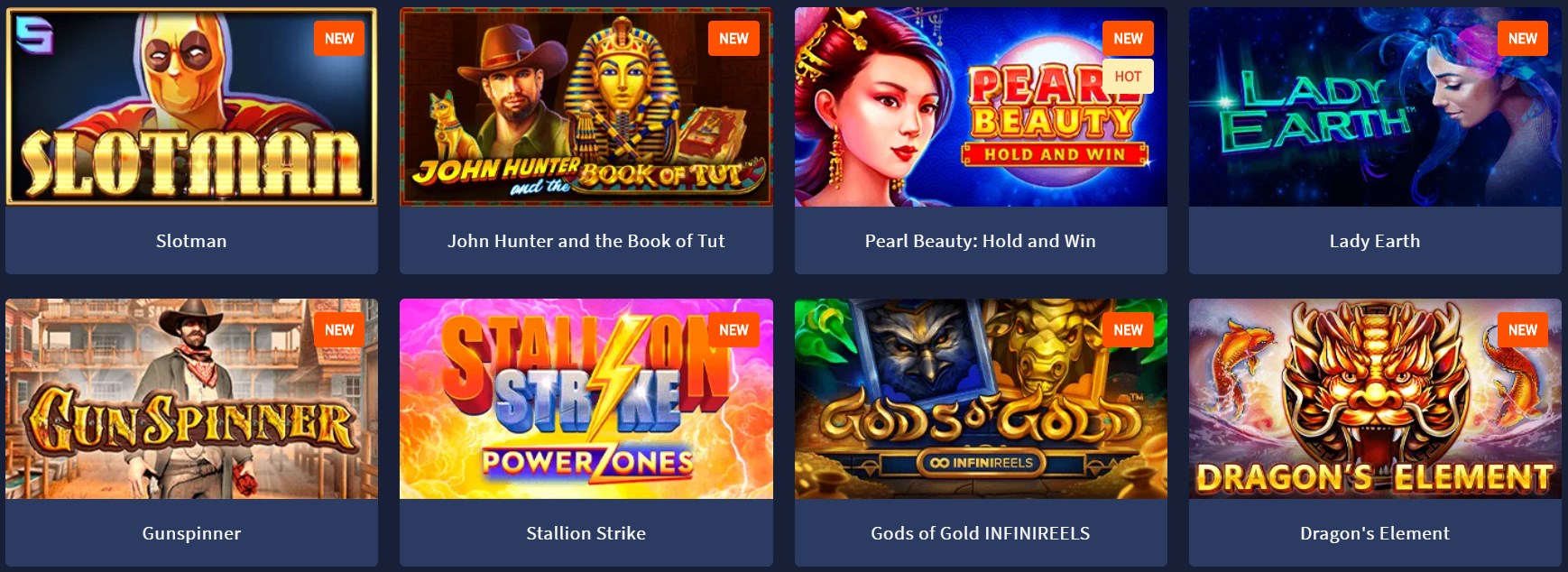Click the NEW badge on John Hunter
Image resolution: width=1568 pixels, height=572 pixels.
tap(733, 39)
